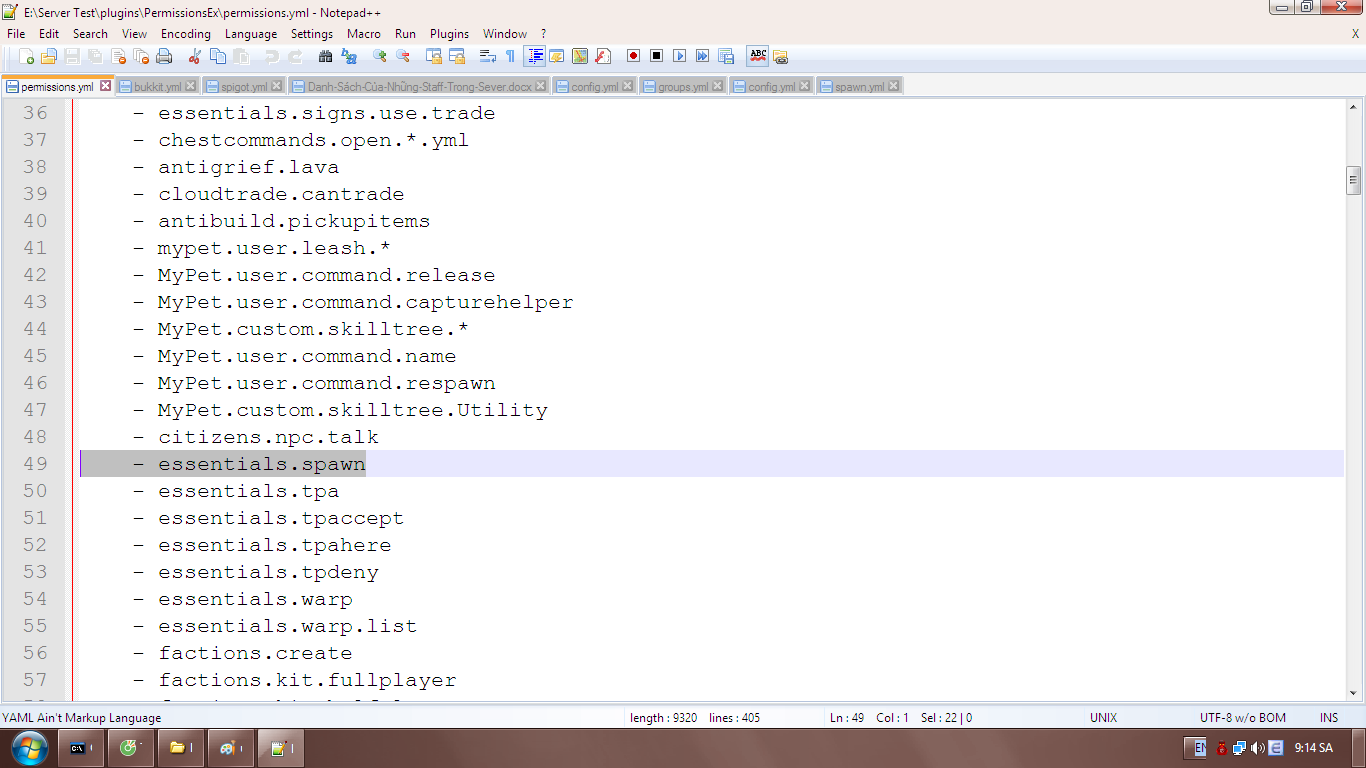Open Find with the binoculars icon
1366x768 pixels.
pos(325,56)
